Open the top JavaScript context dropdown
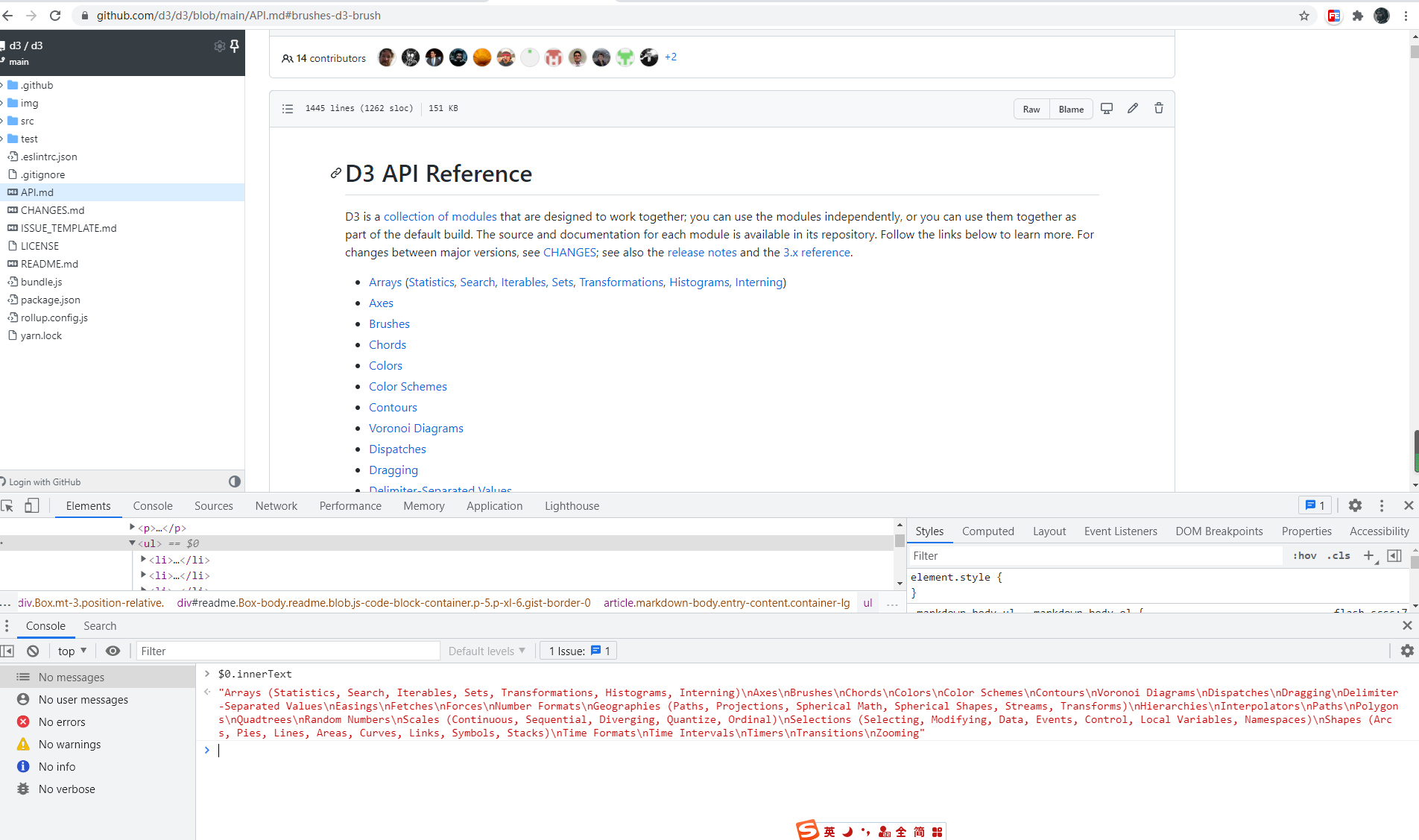Viewport: 1419px width, 840px height. point(72,651)
